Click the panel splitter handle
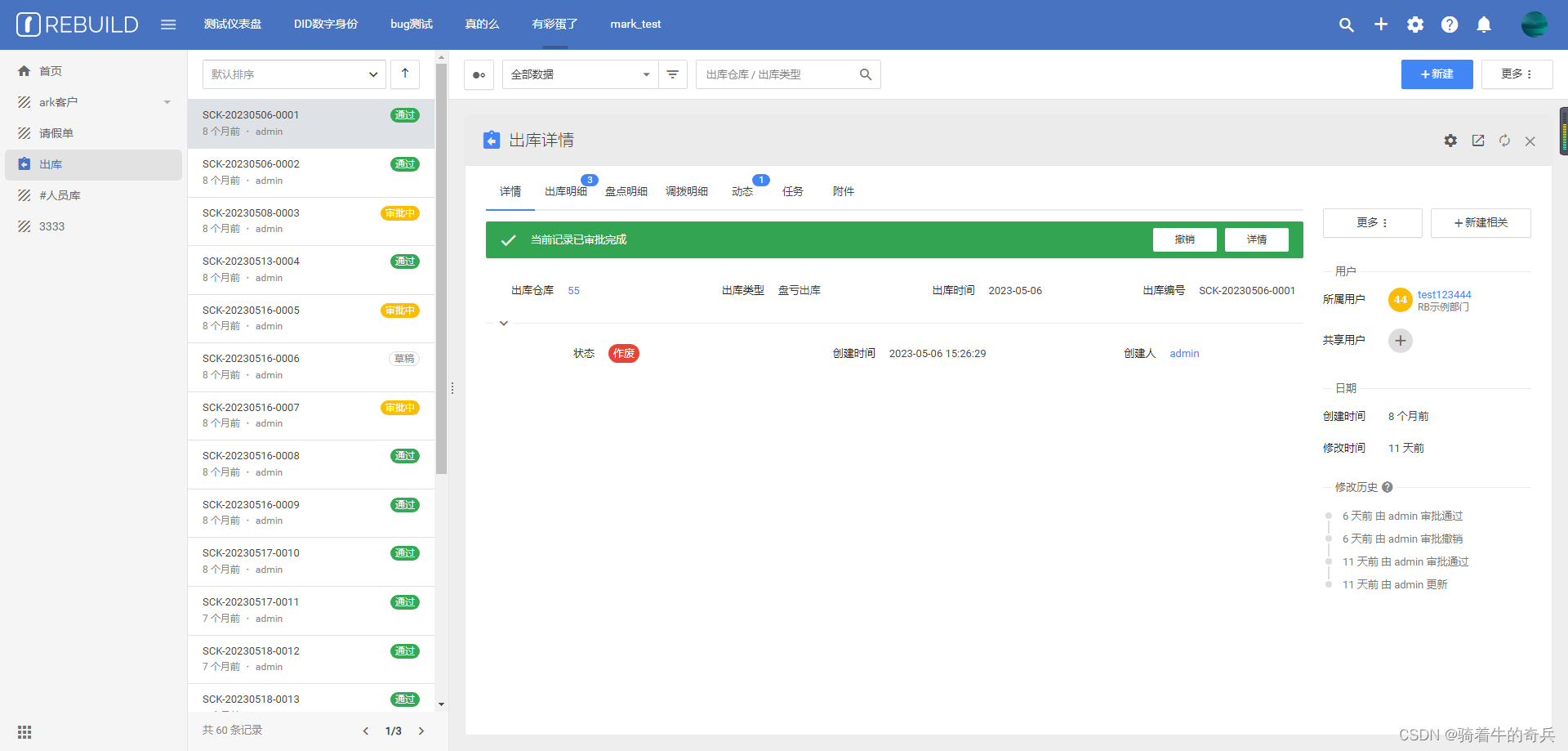This screenshot has width=1568, height=751. tap(452, 388)
